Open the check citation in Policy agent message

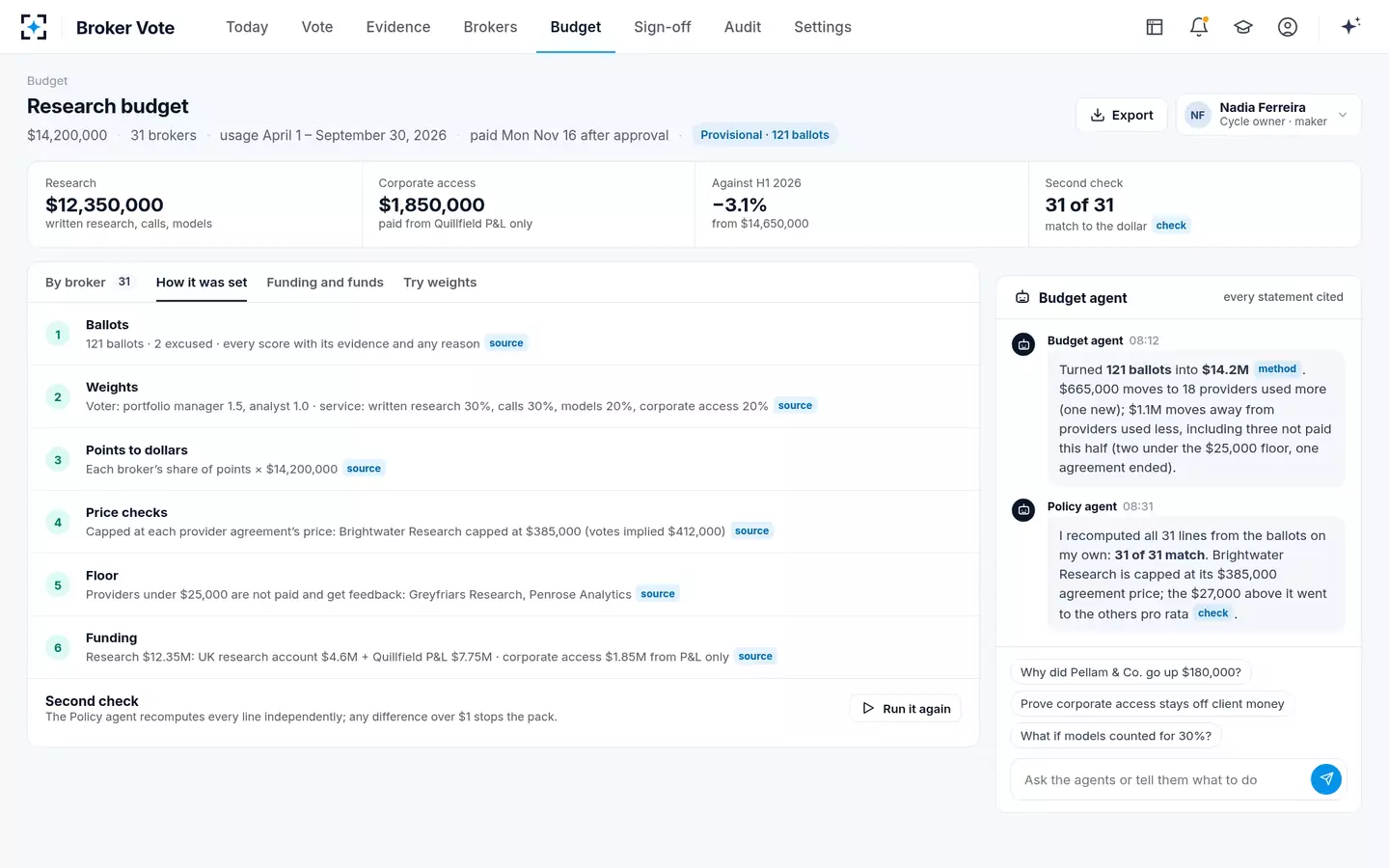[x=1212, y=613]
